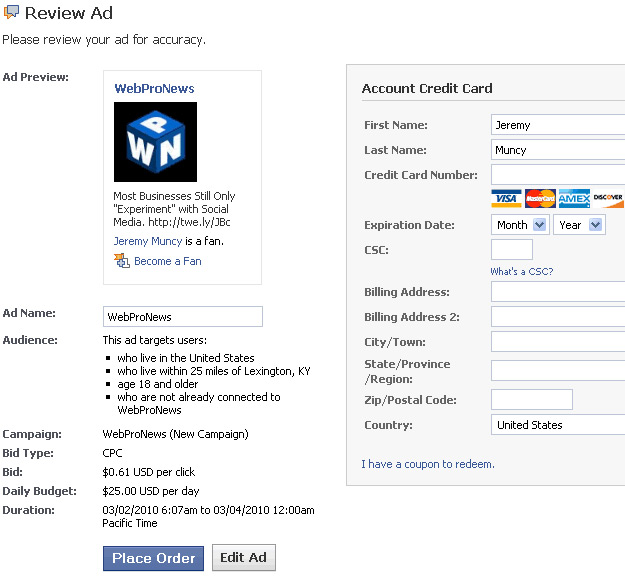Click the 'who are not already connected to WebProNews' bullet
Screen dimensions: 625x587
coord(199,403)
